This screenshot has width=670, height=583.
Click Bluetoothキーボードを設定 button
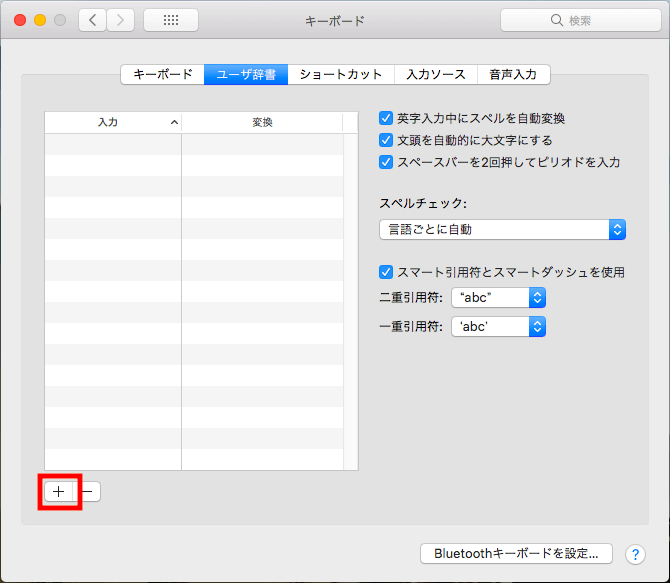pos(516,553)
